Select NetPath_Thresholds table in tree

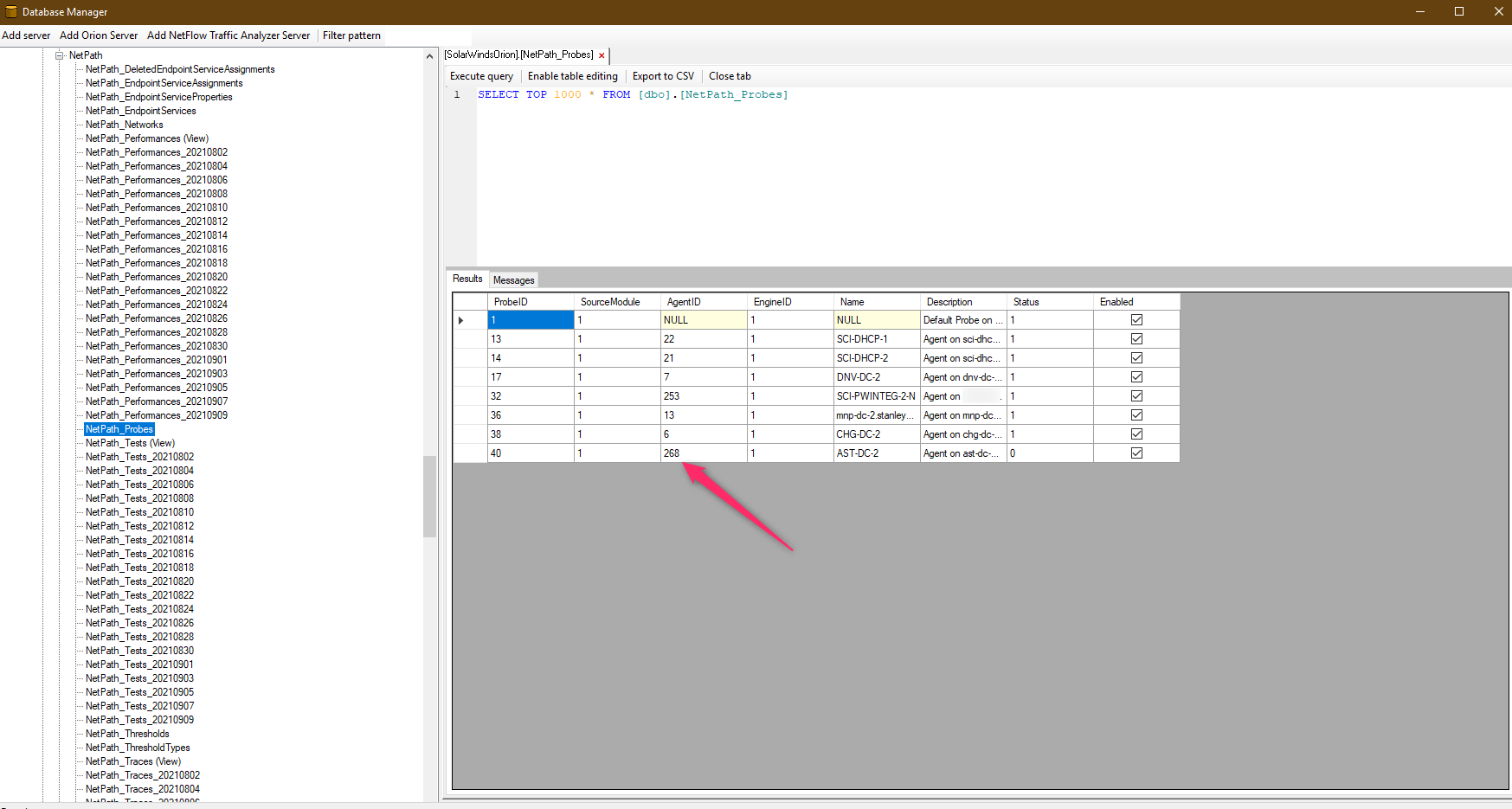[x=127, y=734]
